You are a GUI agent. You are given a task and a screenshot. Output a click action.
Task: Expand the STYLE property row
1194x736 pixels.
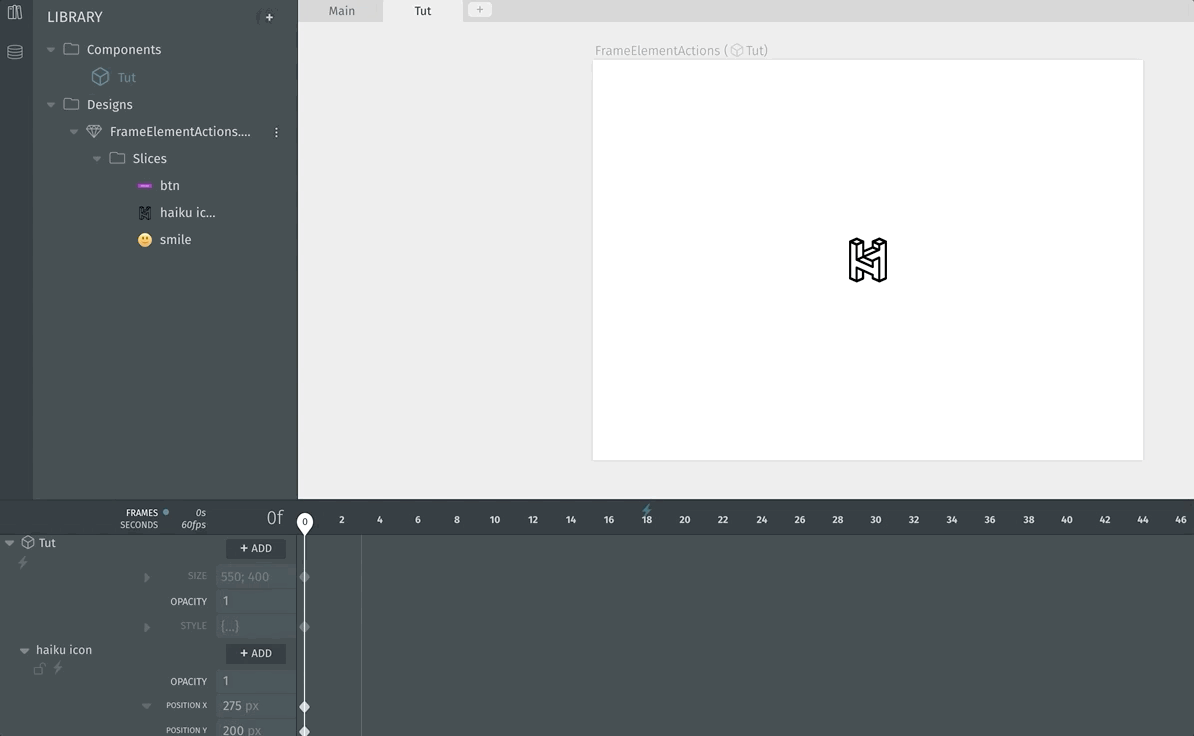(147, 627)
